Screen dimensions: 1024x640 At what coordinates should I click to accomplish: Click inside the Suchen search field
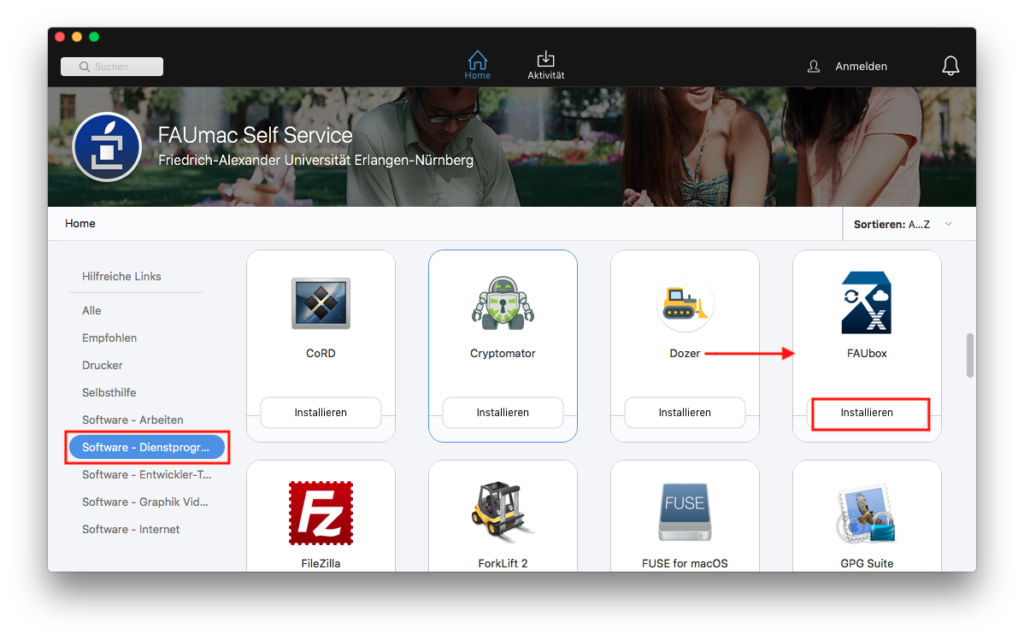tap(111, 66)
